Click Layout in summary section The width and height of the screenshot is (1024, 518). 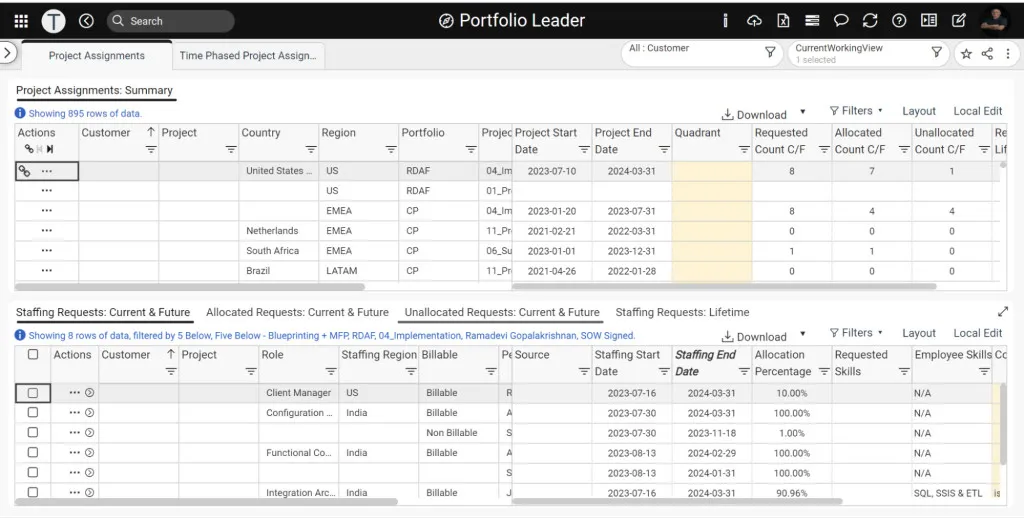coord(919,111)
